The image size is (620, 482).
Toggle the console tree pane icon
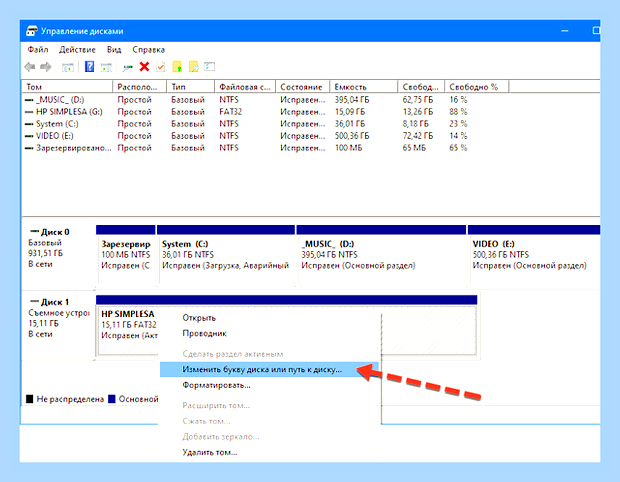[68, 67]
